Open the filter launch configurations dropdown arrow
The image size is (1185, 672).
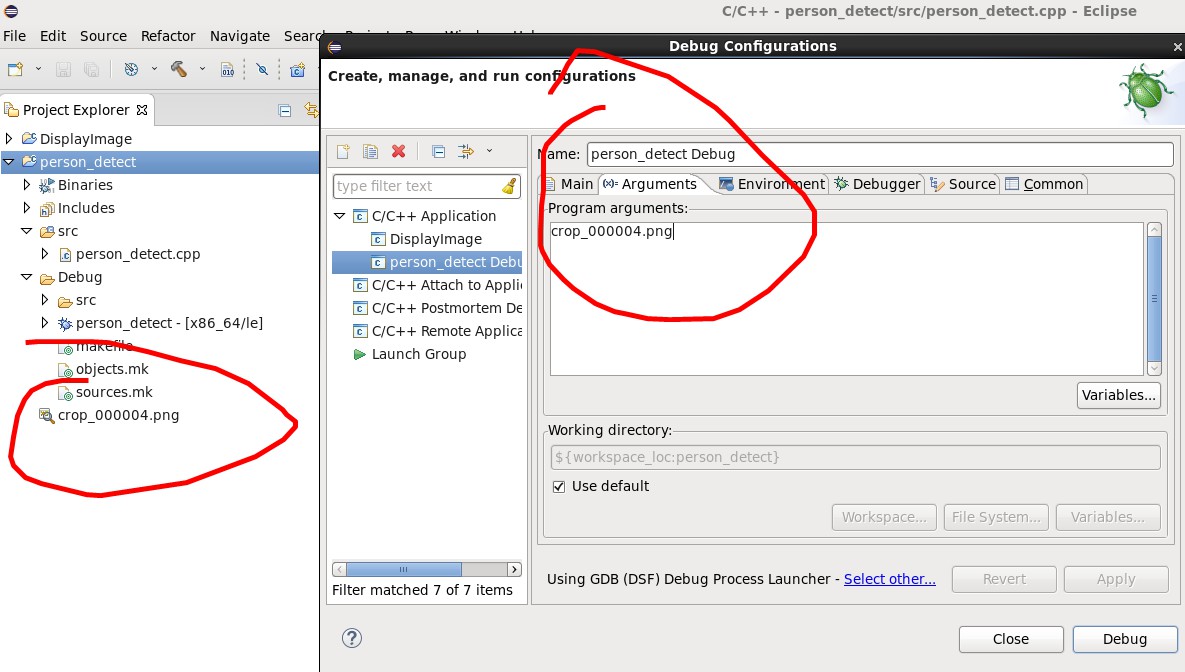click(x=489, y=152)
